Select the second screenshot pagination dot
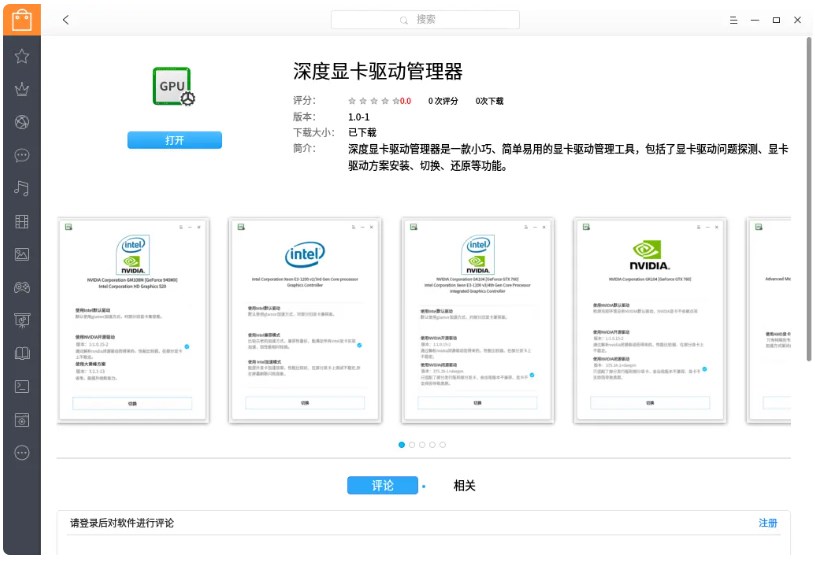Viewport: 815px width, 561px height. click(412, 445)
